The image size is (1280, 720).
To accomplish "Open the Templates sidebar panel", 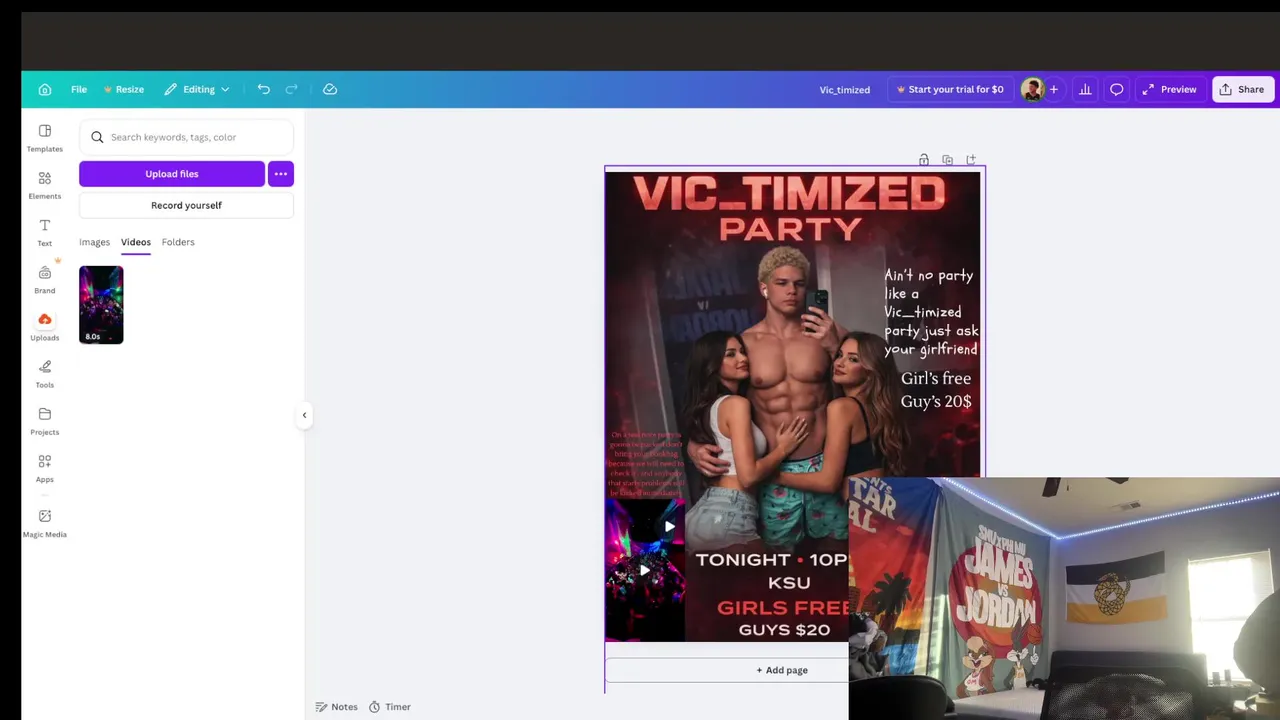I will pos(44,138).
